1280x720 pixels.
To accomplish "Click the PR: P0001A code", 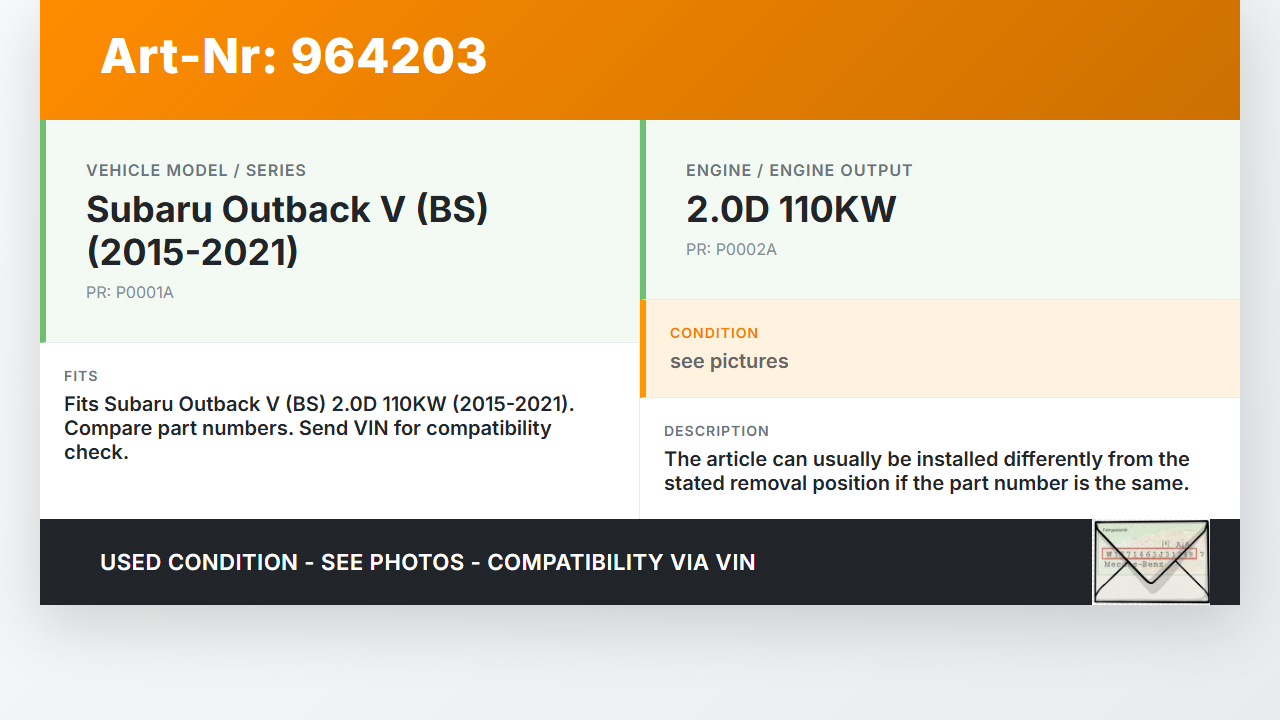I will [x=130, y=293].
